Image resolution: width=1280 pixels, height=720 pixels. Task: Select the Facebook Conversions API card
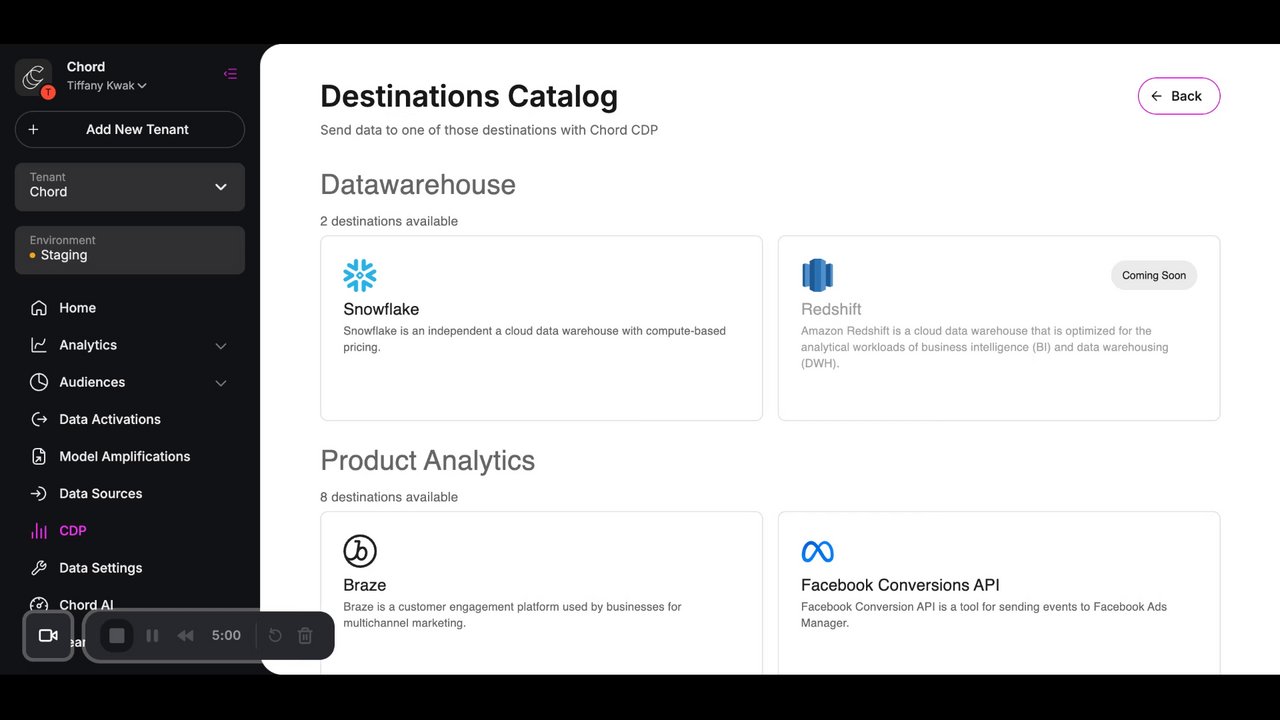999,593
